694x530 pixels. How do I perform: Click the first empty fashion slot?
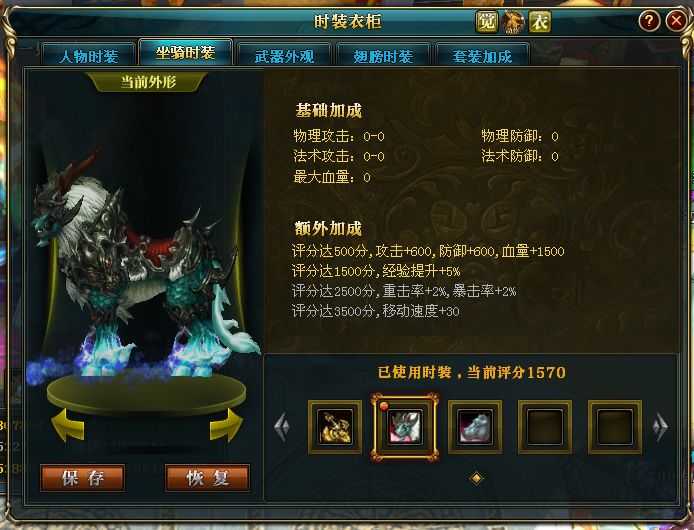point(545,427)
